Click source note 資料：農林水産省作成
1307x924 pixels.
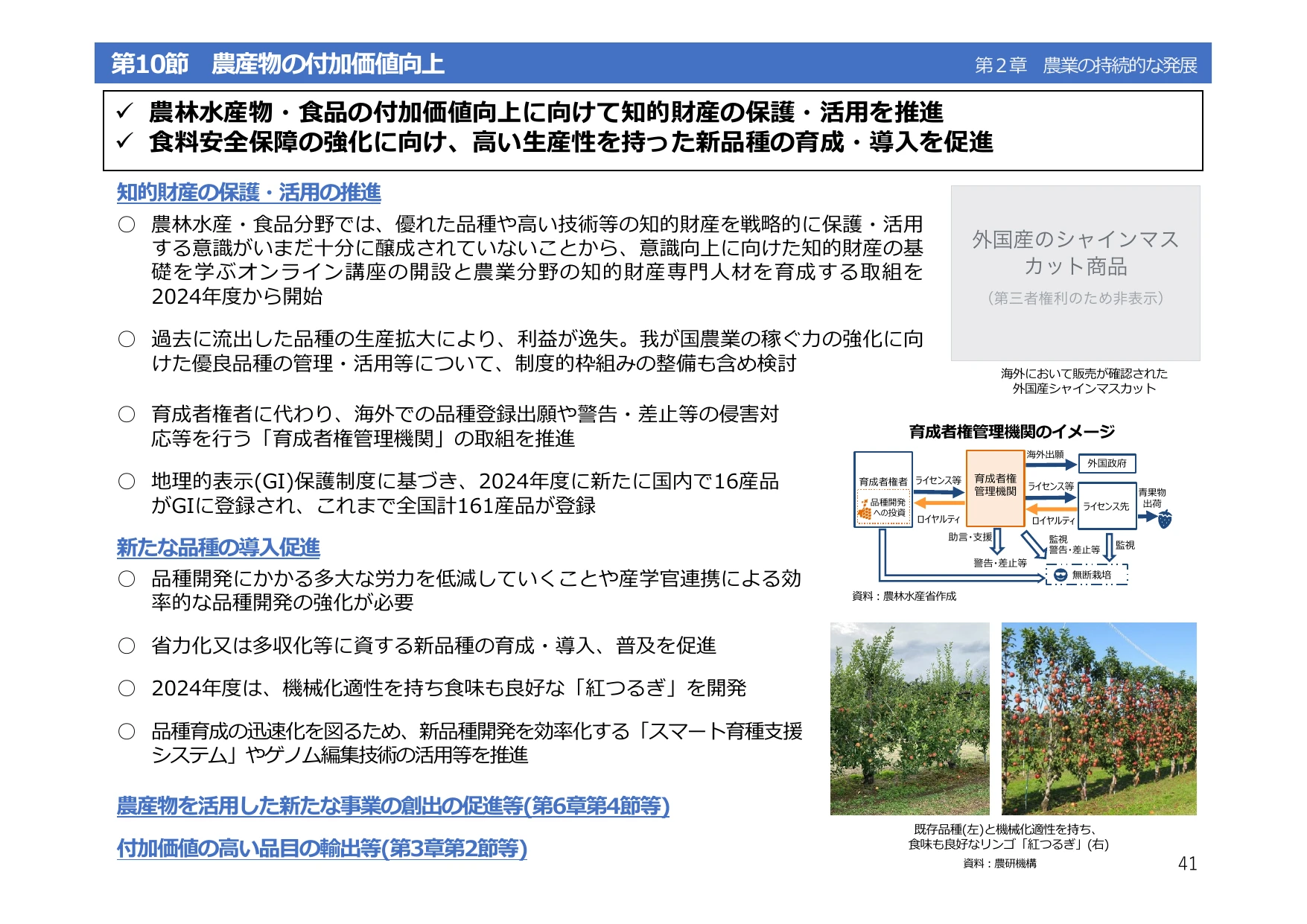click(904, 596)
